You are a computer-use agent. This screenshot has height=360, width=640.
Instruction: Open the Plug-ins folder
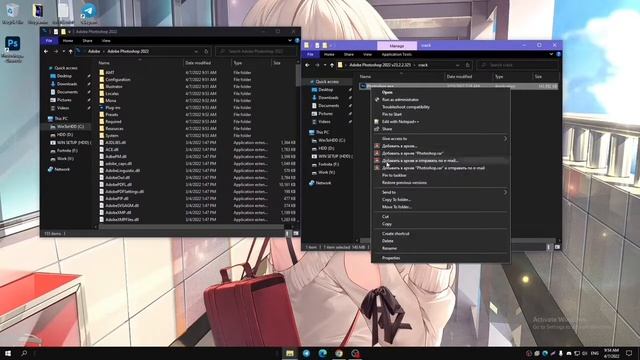pos(113,107)
